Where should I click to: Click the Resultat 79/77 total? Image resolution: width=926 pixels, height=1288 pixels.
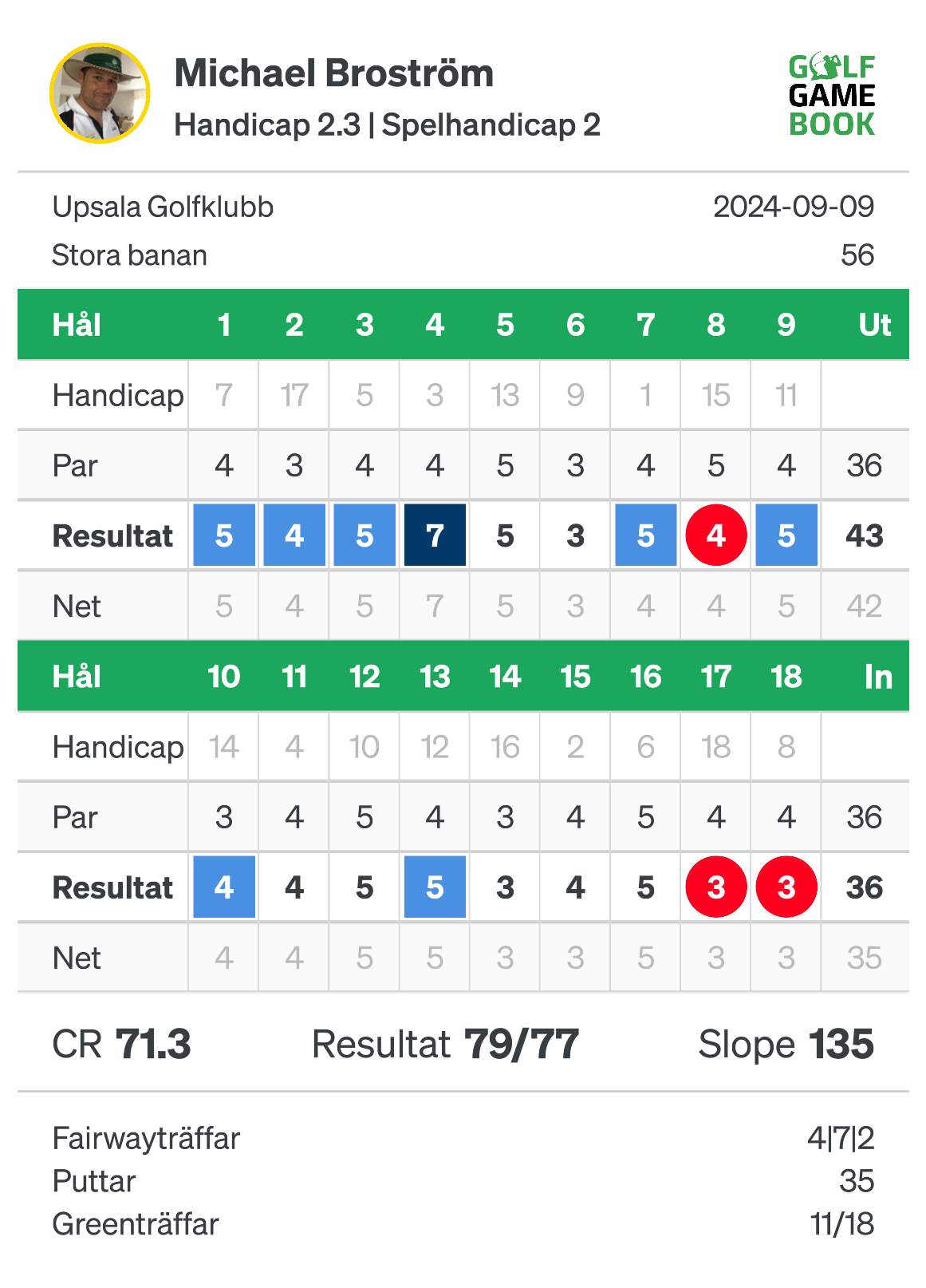click(x=445, y=1044)
